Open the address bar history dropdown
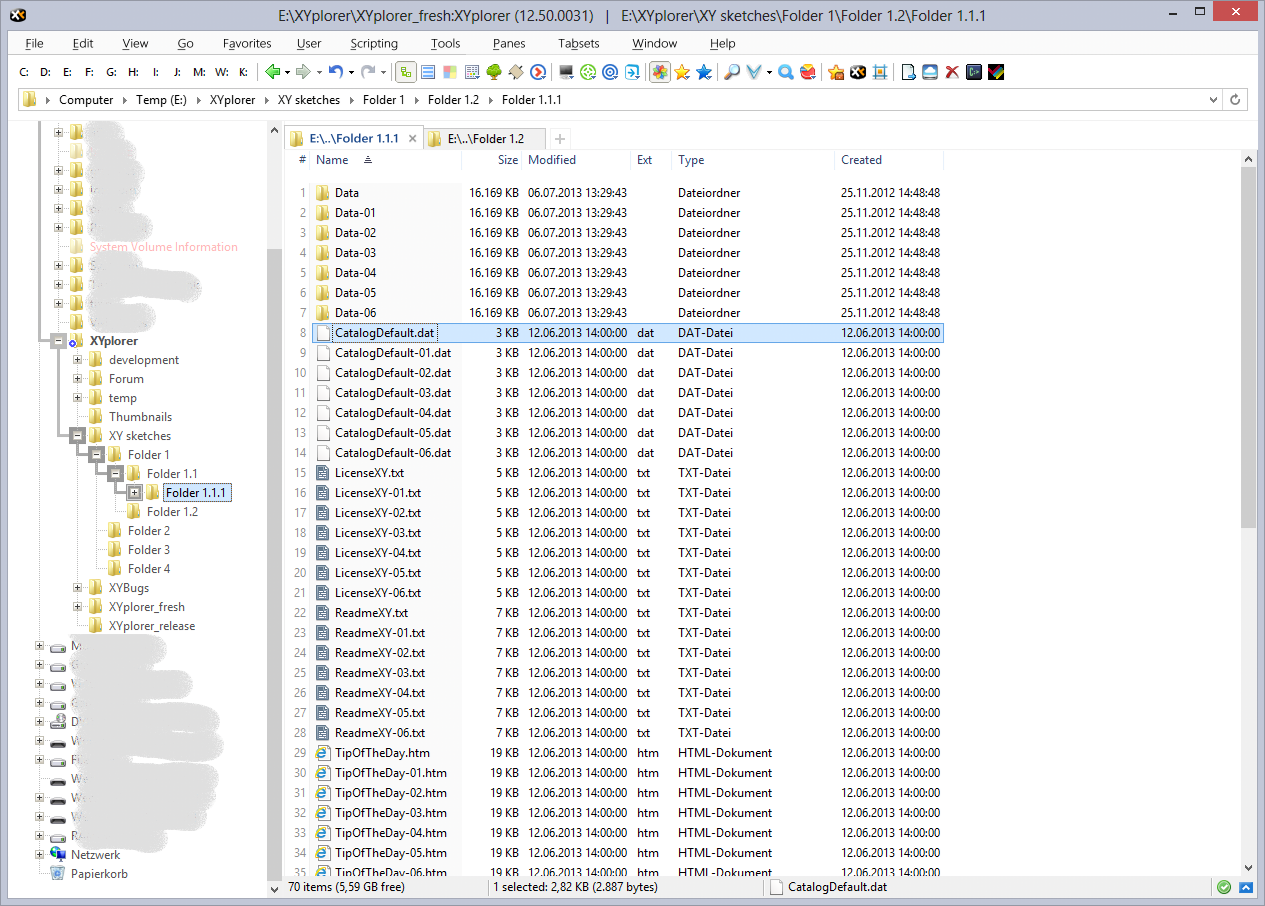 1212,100
